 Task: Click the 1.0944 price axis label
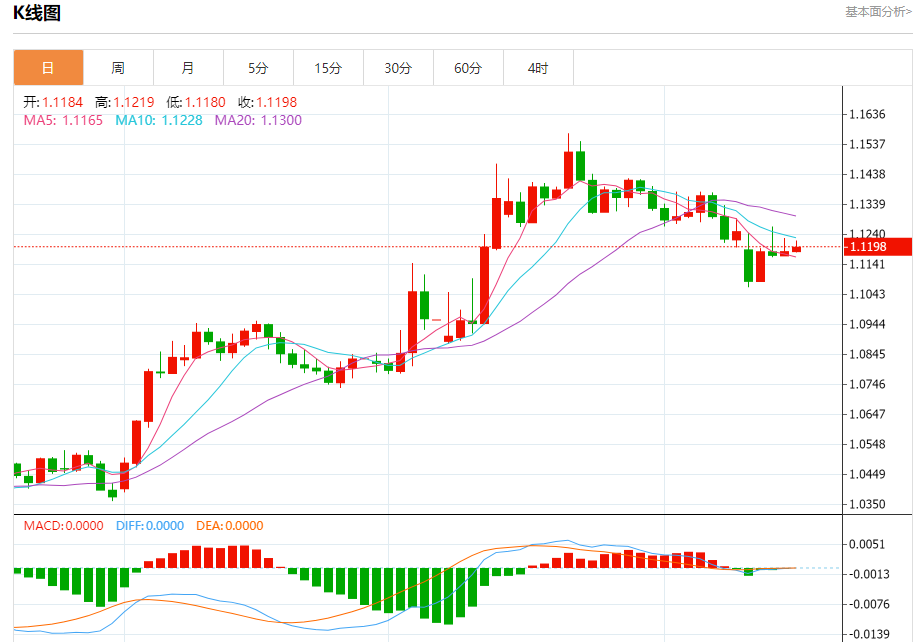pyautogui.click(x=867, y=325)
